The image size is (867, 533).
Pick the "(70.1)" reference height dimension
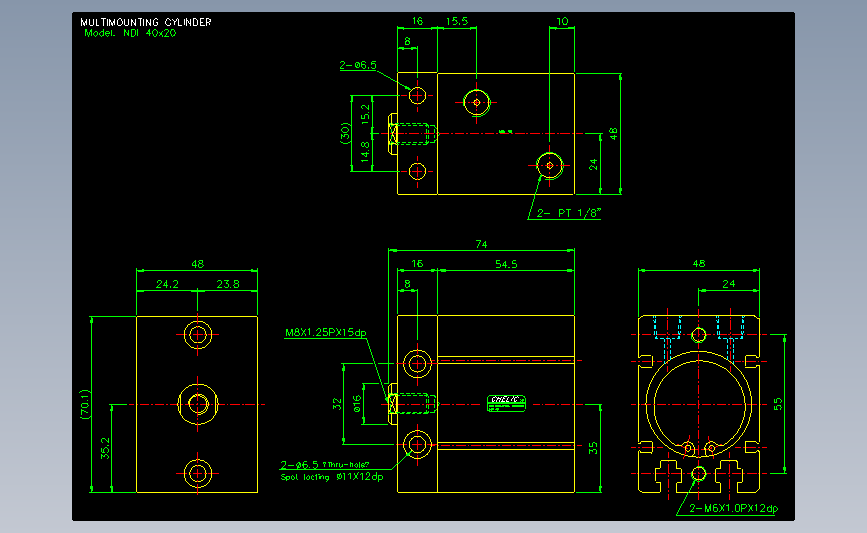click(x=85, y=404)
